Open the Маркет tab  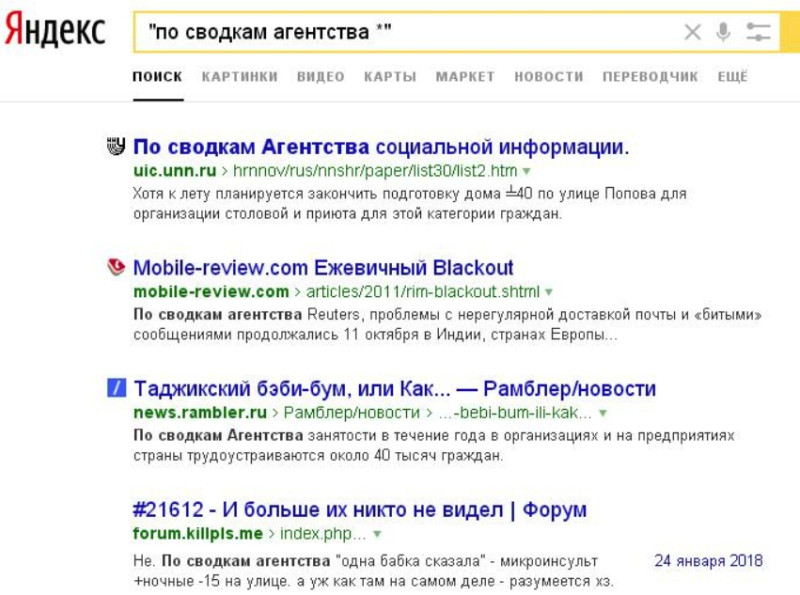coord(465,77)
